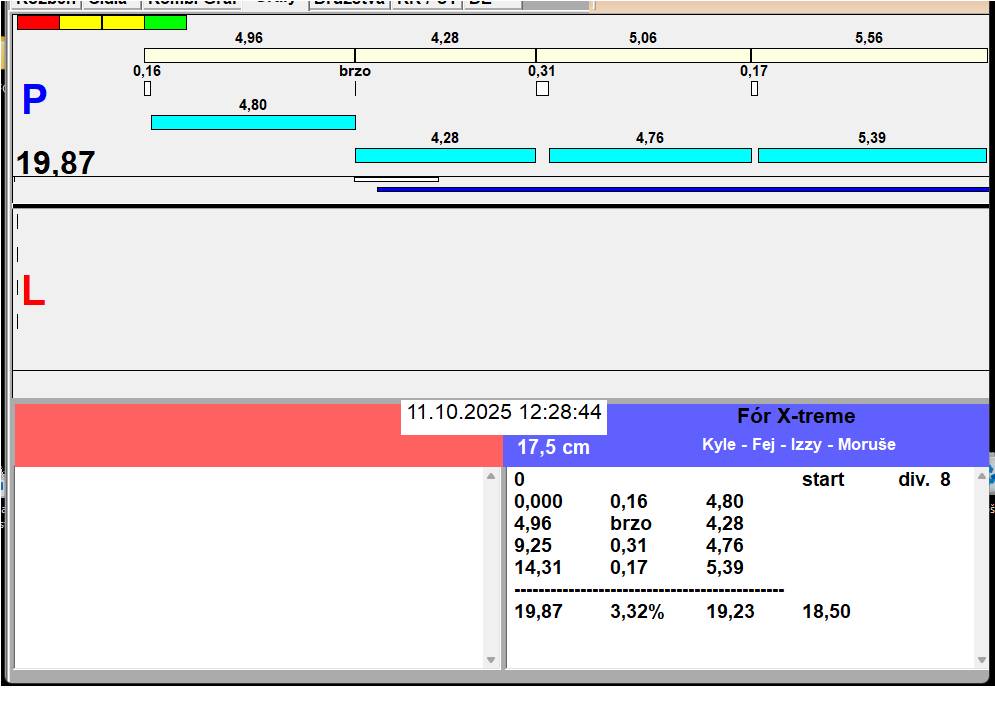Select the cyan bar labeled 5,39
Screen dimensions: 995x716
click(872, 155)
